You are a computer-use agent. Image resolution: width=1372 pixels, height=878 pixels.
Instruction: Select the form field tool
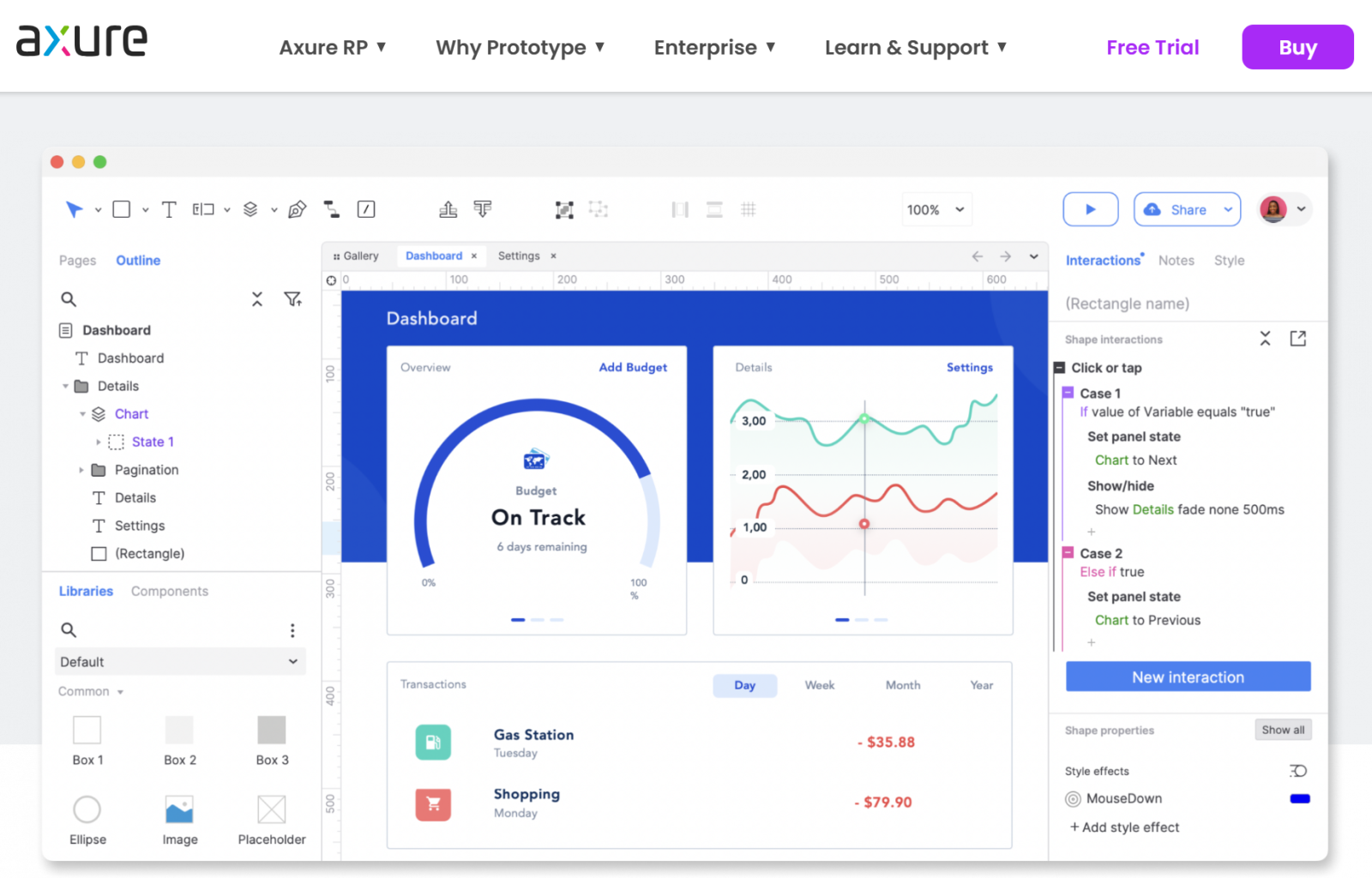click(203, 209)
